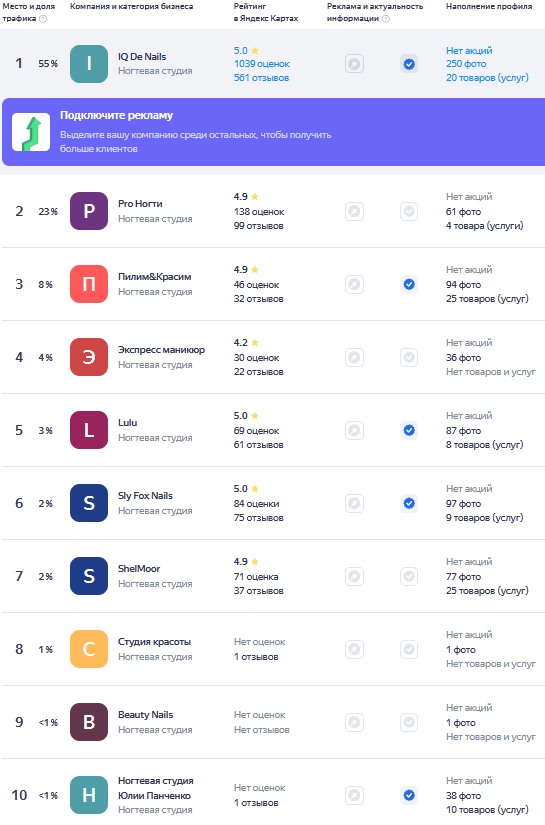Click the Lulu company avatar icon
Screen dimensions: 545x825
(89, 430)
